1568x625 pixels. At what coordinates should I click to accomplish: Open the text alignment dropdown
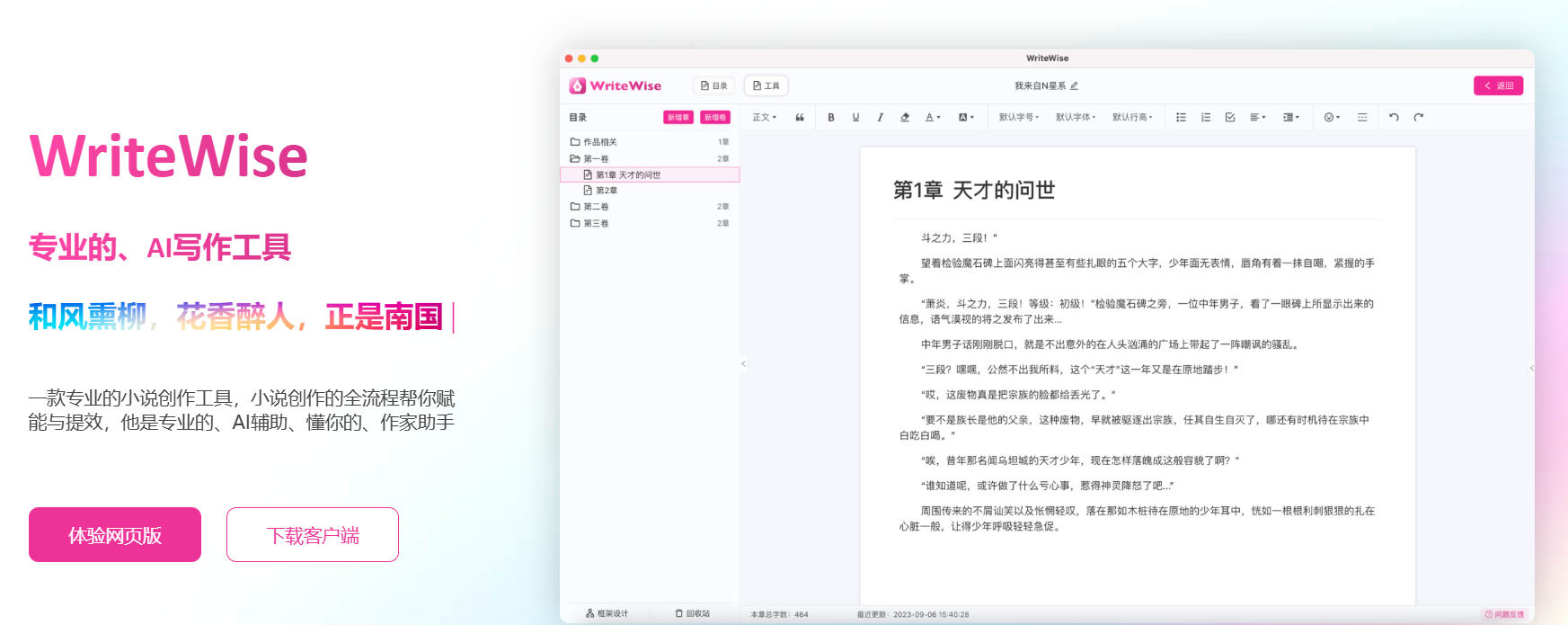pos(1258,118)
